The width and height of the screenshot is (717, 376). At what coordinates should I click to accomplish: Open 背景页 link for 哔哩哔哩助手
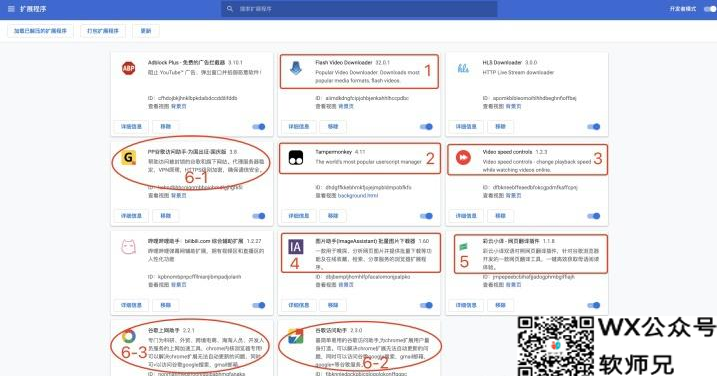click(x=179, y=285)
